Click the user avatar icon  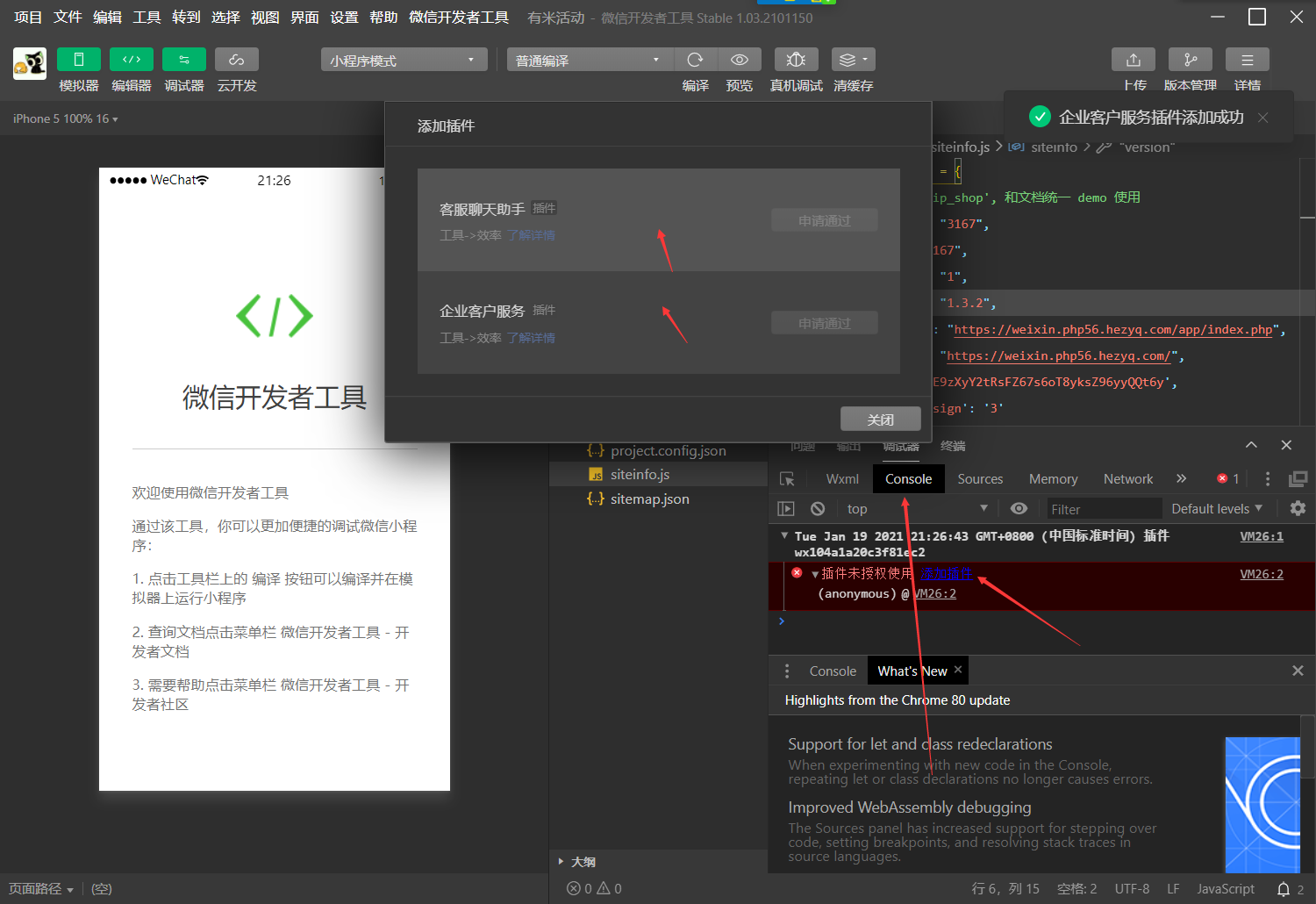coord(30,63)
